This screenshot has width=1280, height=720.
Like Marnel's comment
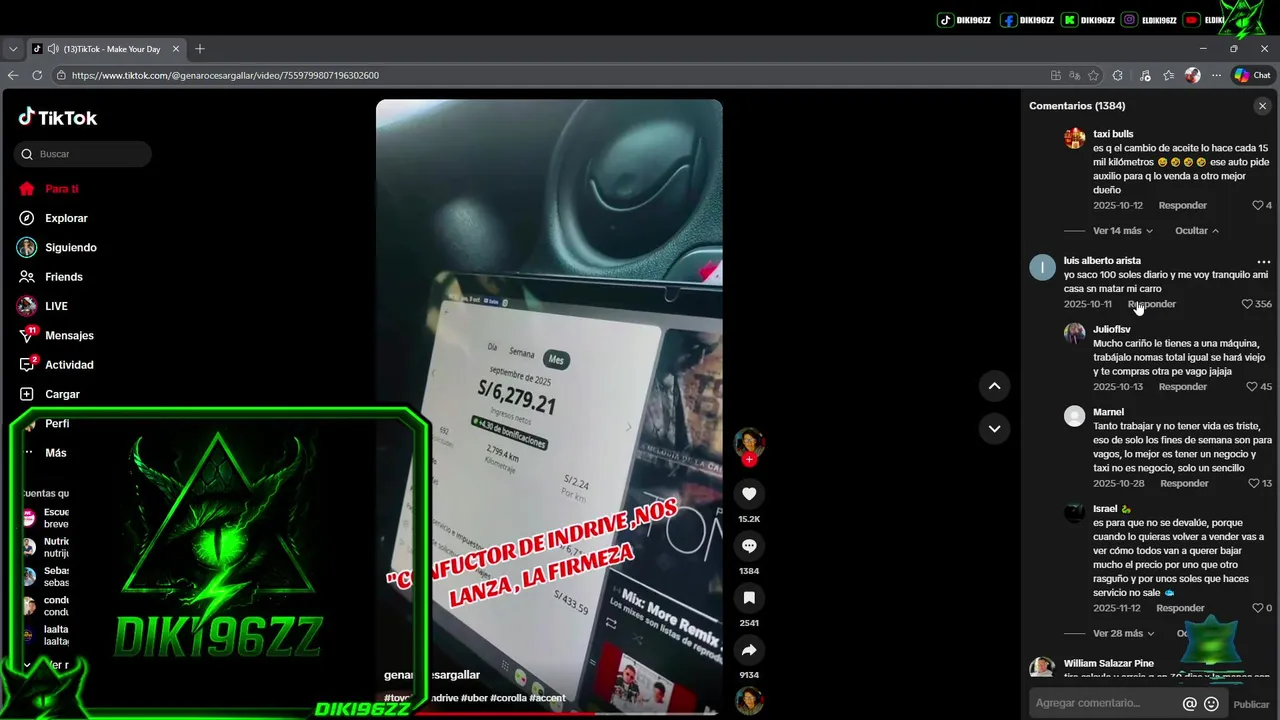[1253, 483]
